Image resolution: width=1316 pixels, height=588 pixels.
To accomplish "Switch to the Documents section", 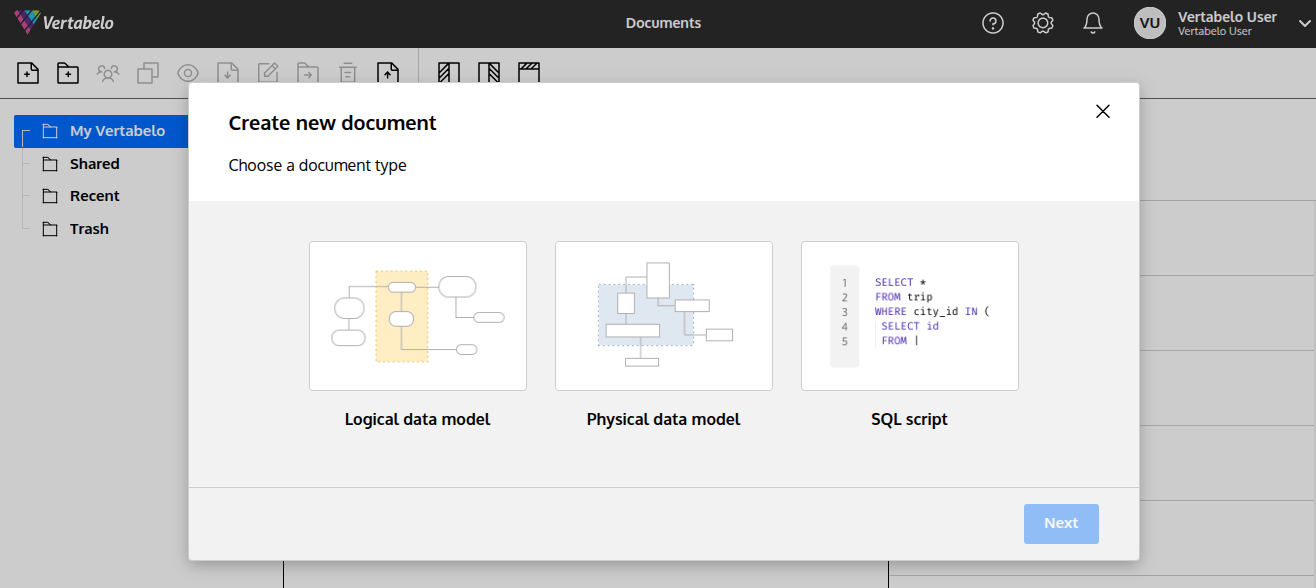I will 663,22.
